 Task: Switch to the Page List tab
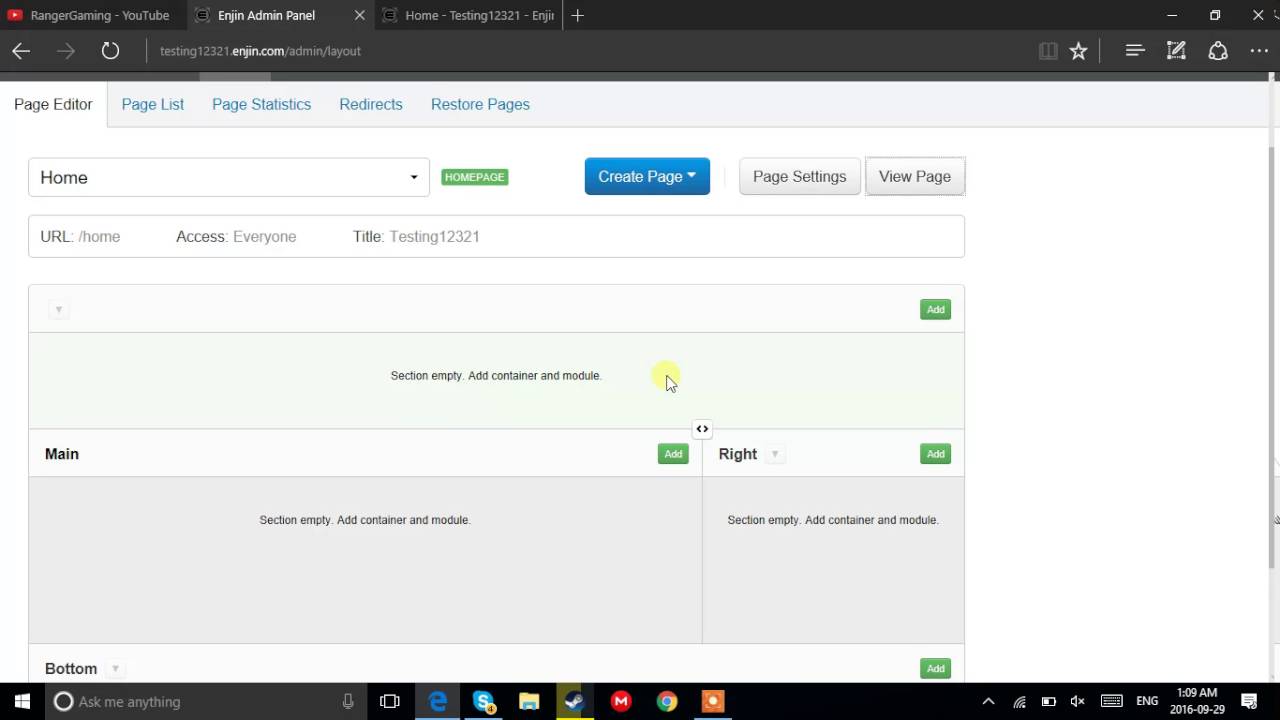[x=153, y=104]
